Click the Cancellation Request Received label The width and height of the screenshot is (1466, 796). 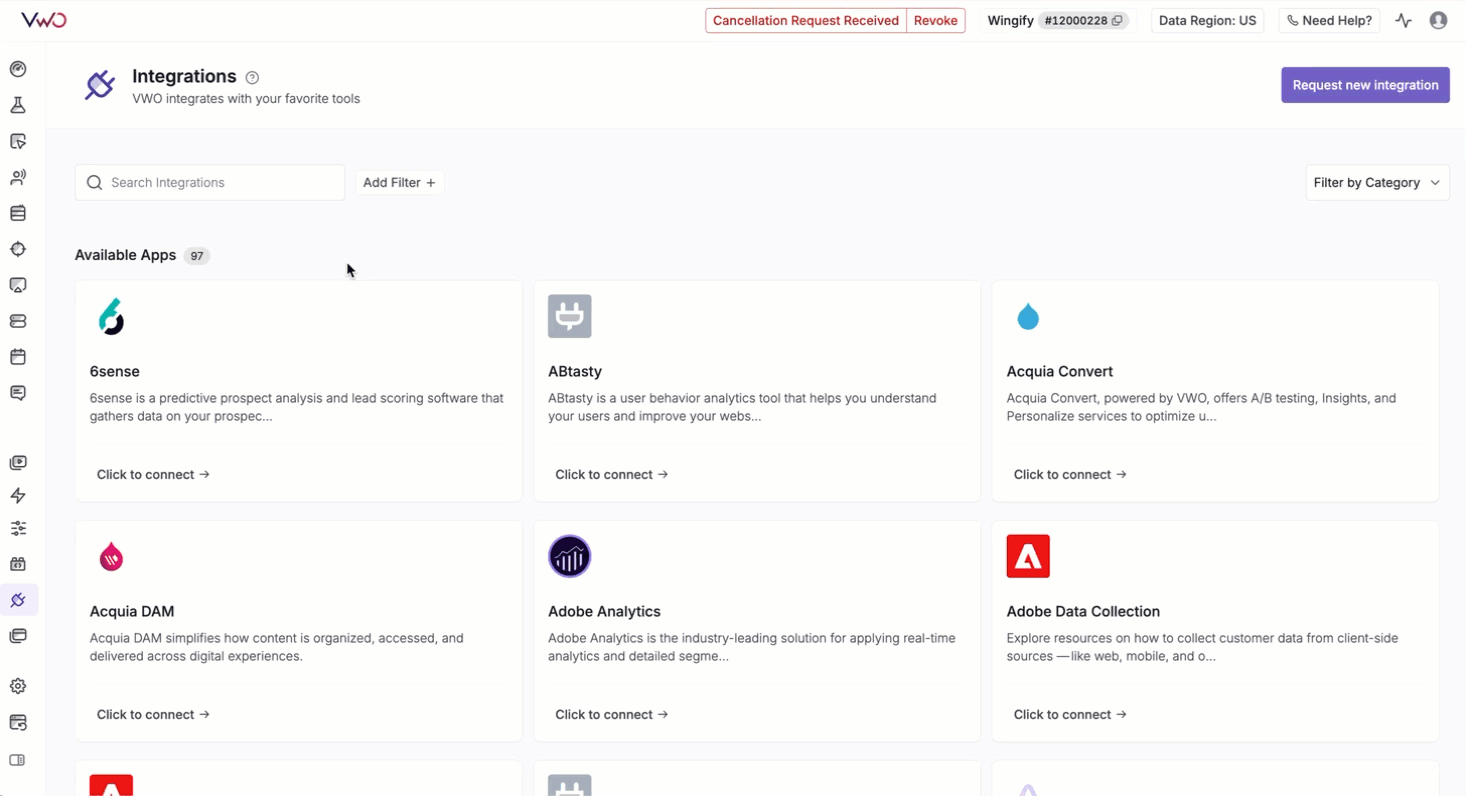[x=806, y=20]
